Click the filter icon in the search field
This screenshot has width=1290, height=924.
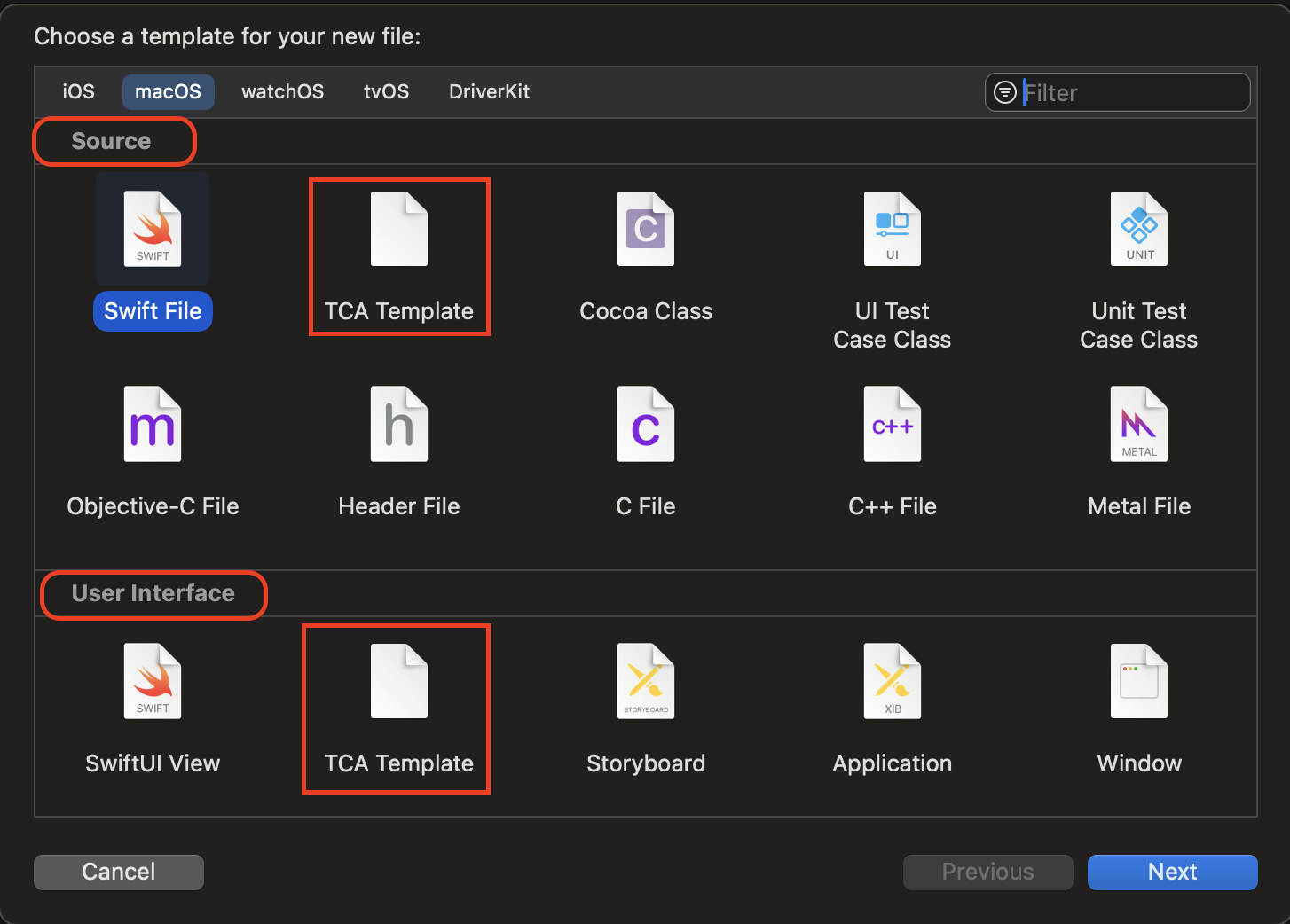[1004, 92]
